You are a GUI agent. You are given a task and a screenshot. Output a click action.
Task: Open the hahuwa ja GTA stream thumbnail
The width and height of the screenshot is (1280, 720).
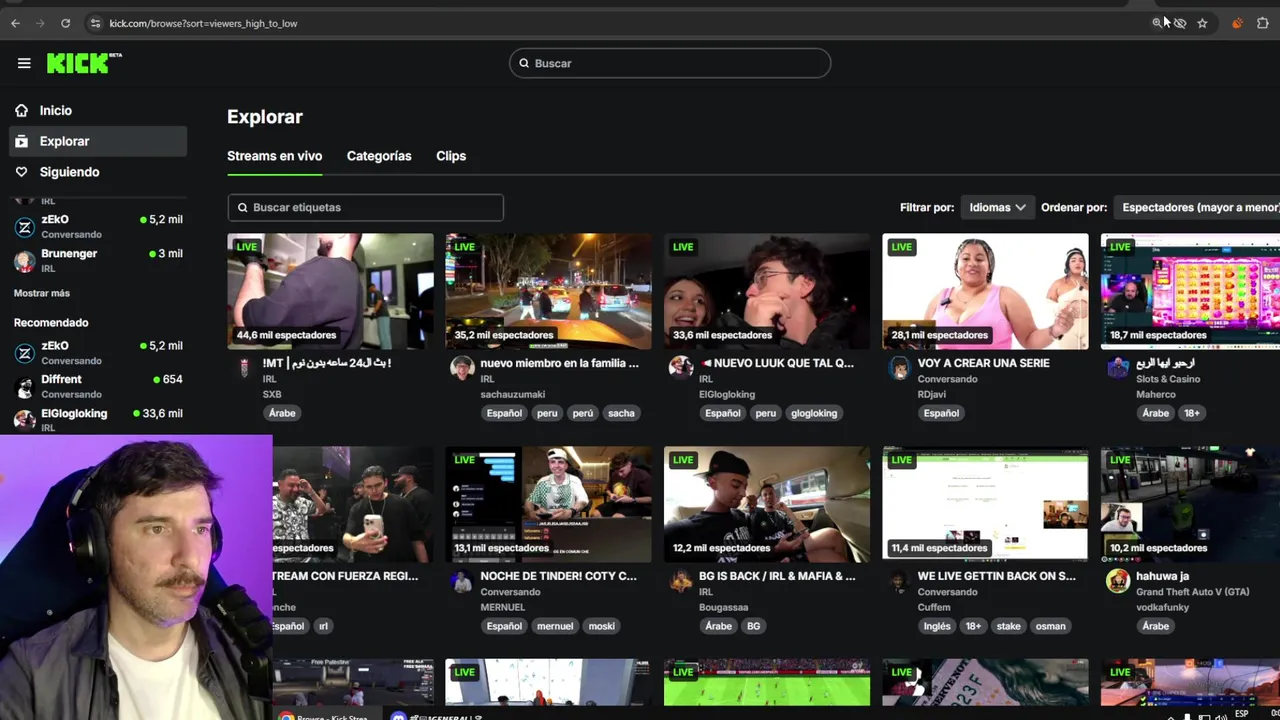(1190, 504)
